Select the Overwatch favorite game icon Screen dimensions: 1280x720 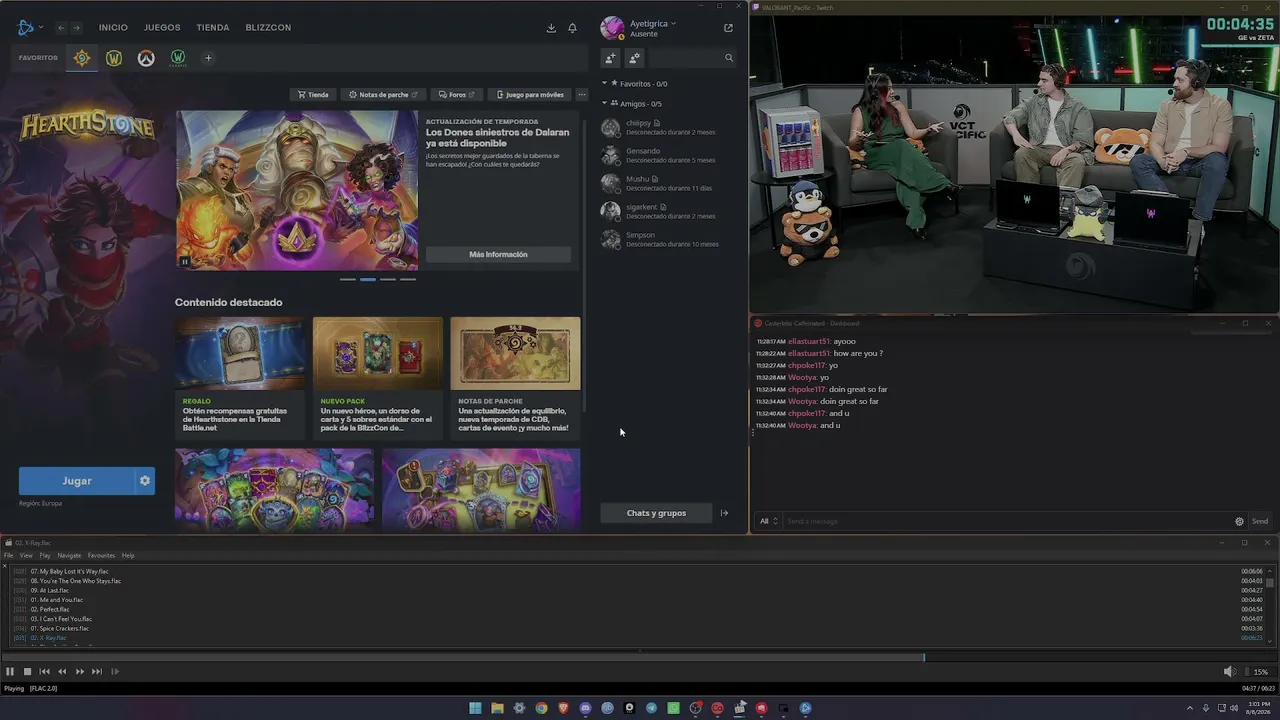click(146, 58)
